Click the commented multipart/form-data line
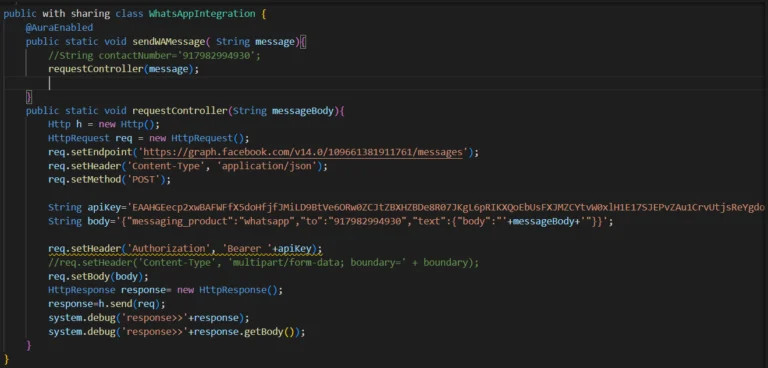This screenshot has width=768, height=368. coord(263,263)
